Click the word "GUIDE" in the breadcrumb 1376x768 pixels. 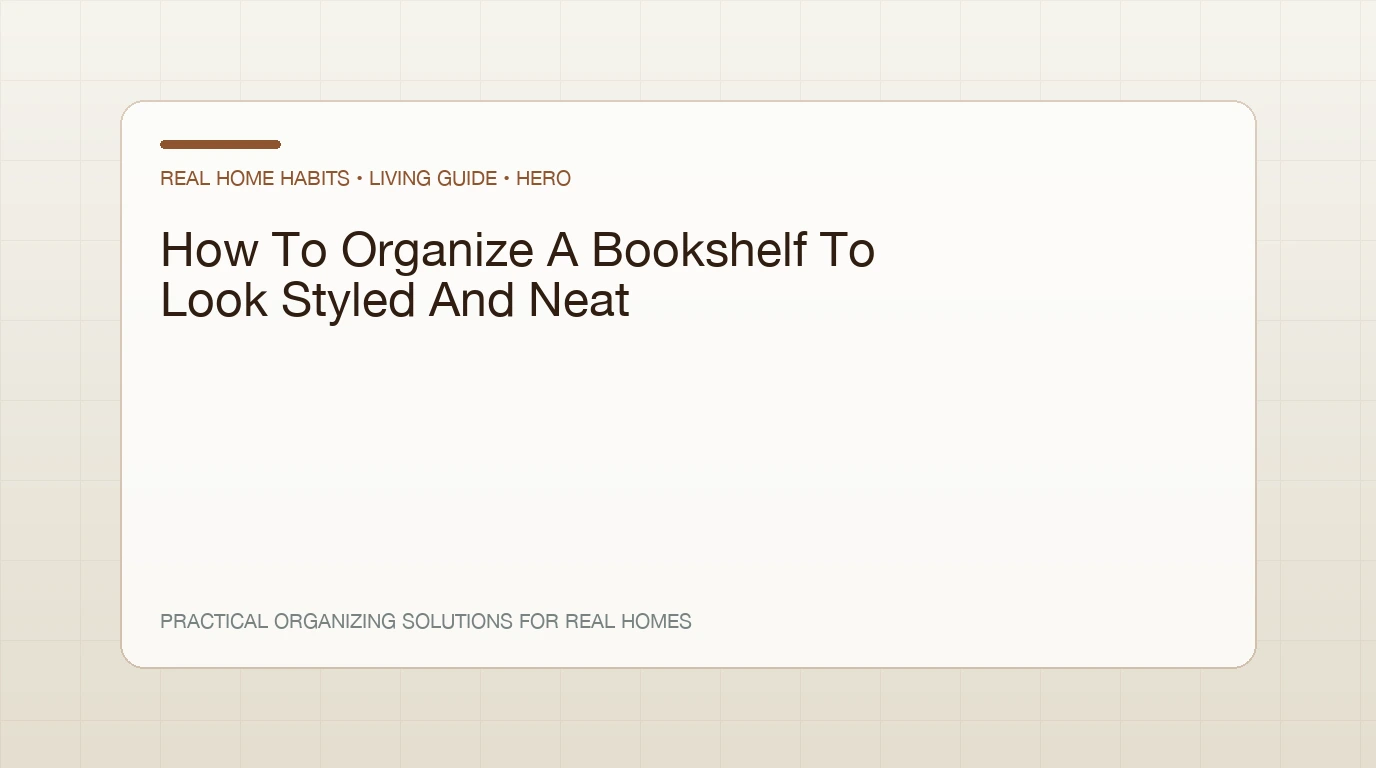pos(465,178)
